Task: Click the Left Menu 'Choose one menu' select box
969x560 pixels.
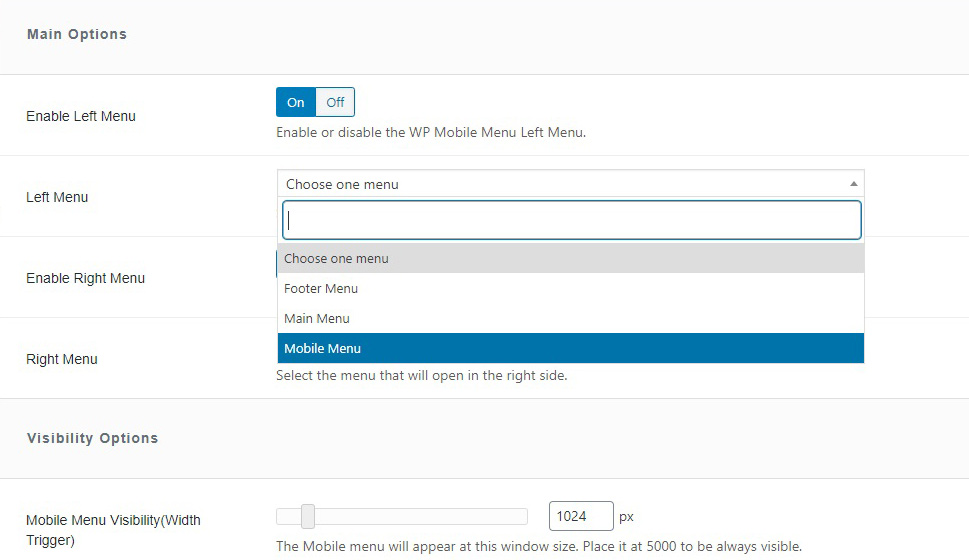Action: (x=570, y=184)
